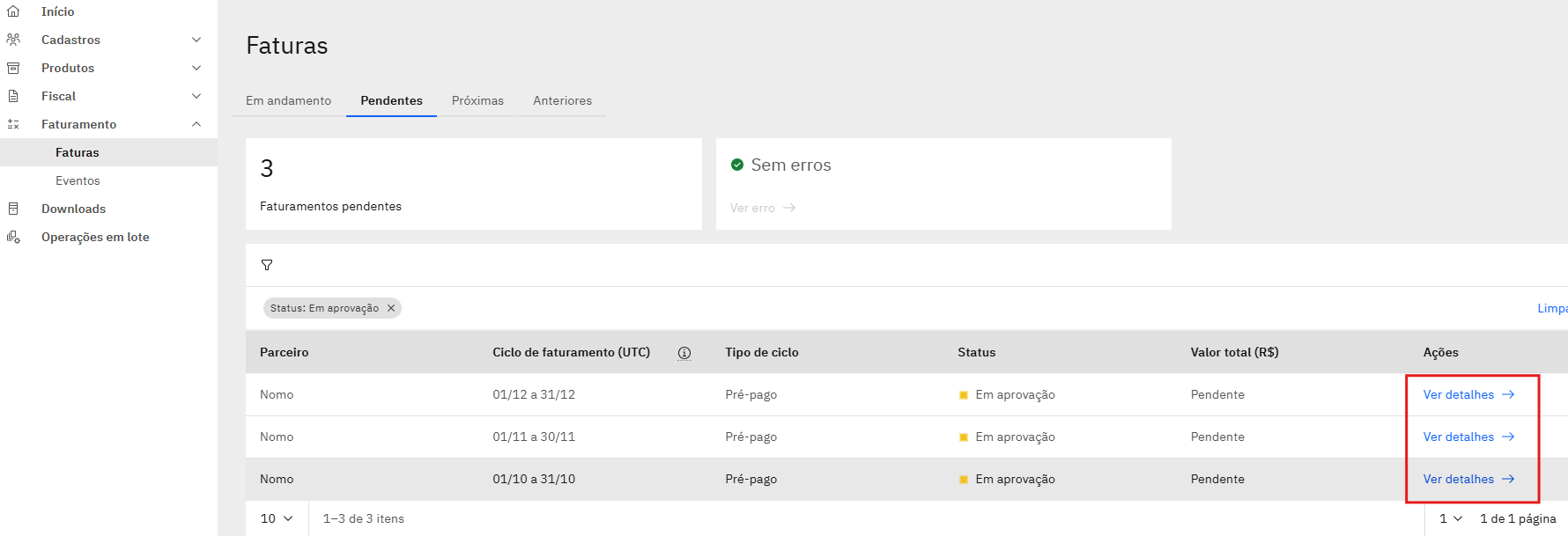Click Pendente value in the 01/11 row
The height and width of the screenshot is (536, 1568).
pyautogui.click(x=1217, y=437)
